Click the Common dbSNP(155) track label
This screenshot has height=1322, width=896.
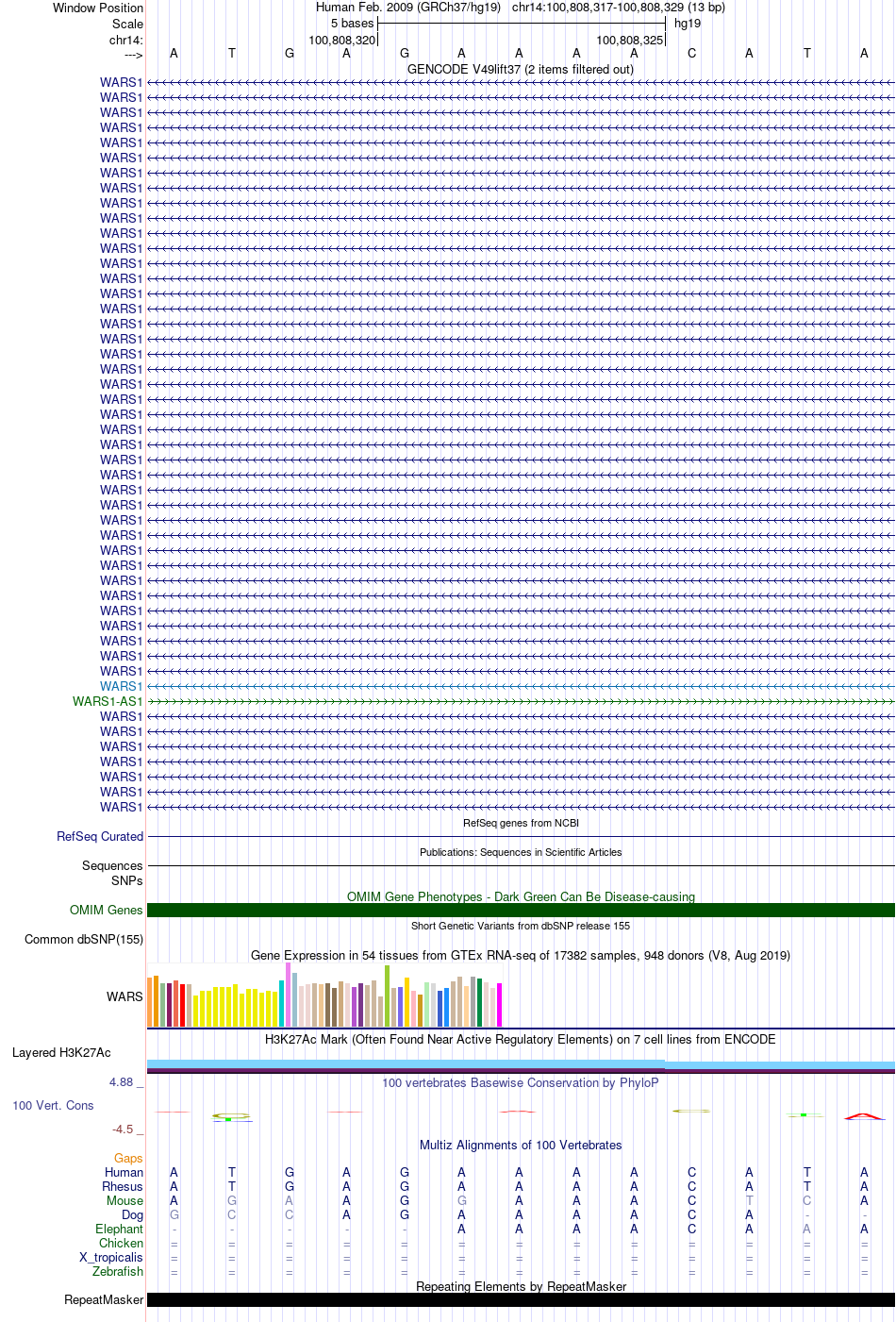pyautogui.click(x=84, y=939)
